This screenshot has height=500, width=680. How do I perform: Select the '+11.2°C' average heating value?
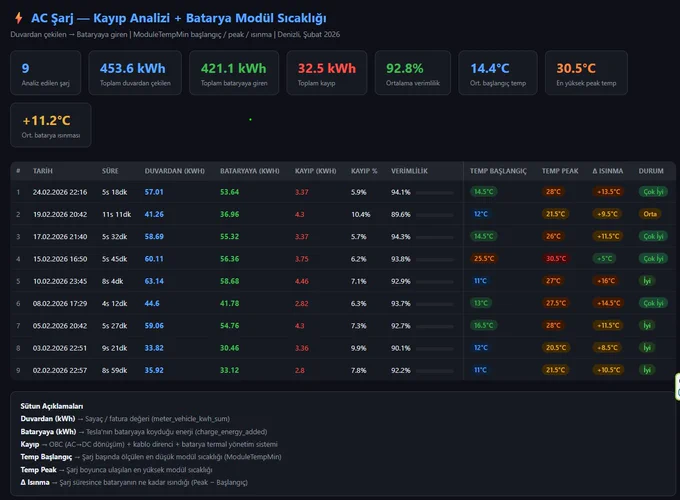[46, 121]
